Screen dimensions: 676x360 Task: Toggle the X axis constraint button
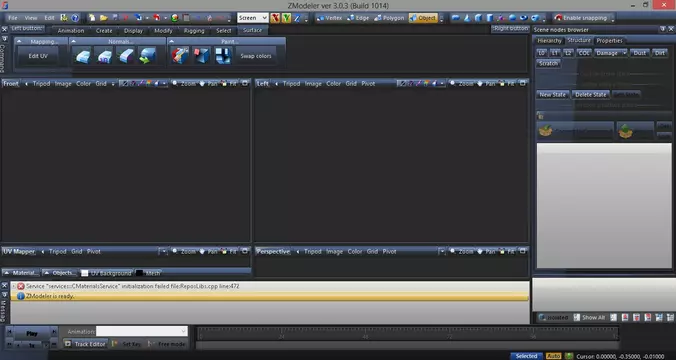point(275,18)
